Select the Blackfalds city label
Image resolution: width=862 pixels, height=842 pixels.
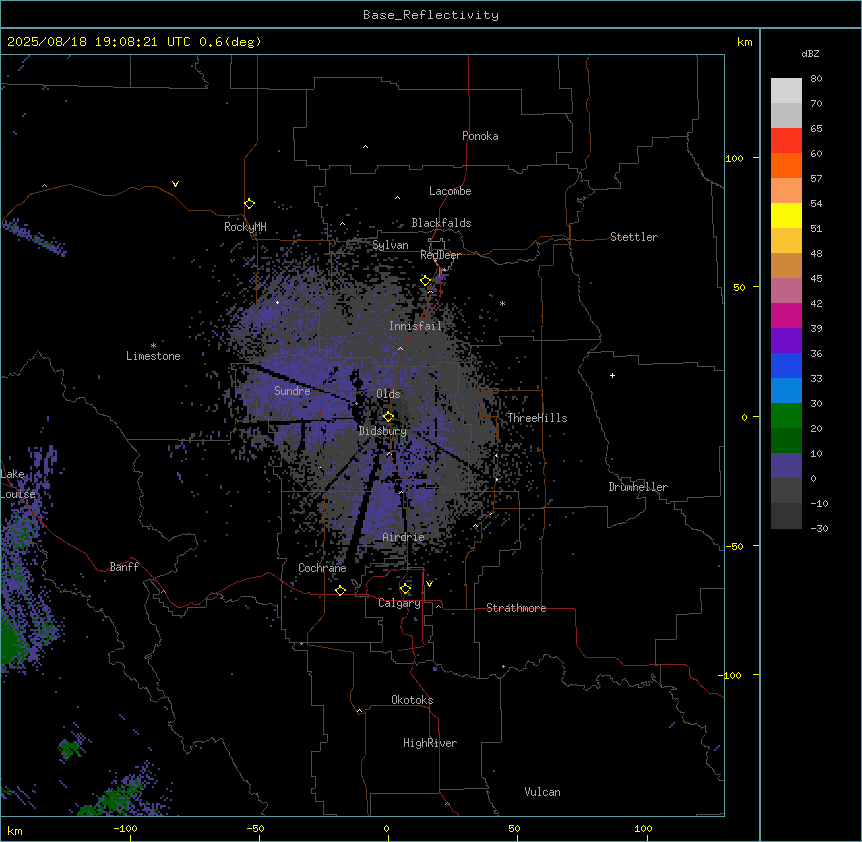pyautogui.click(x=441, y=223)
